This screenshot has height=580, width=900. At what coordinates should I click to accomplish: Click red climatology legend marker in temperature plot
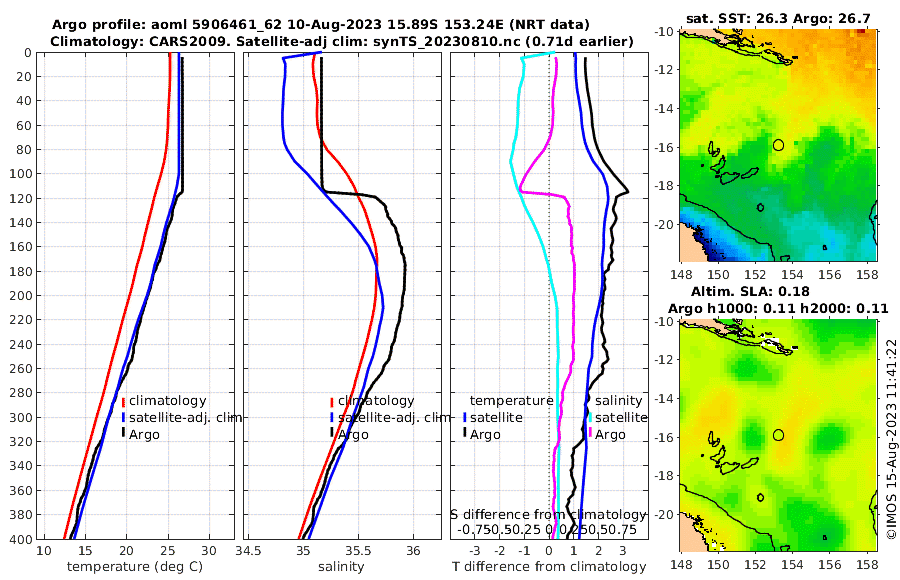coord(123,401)
